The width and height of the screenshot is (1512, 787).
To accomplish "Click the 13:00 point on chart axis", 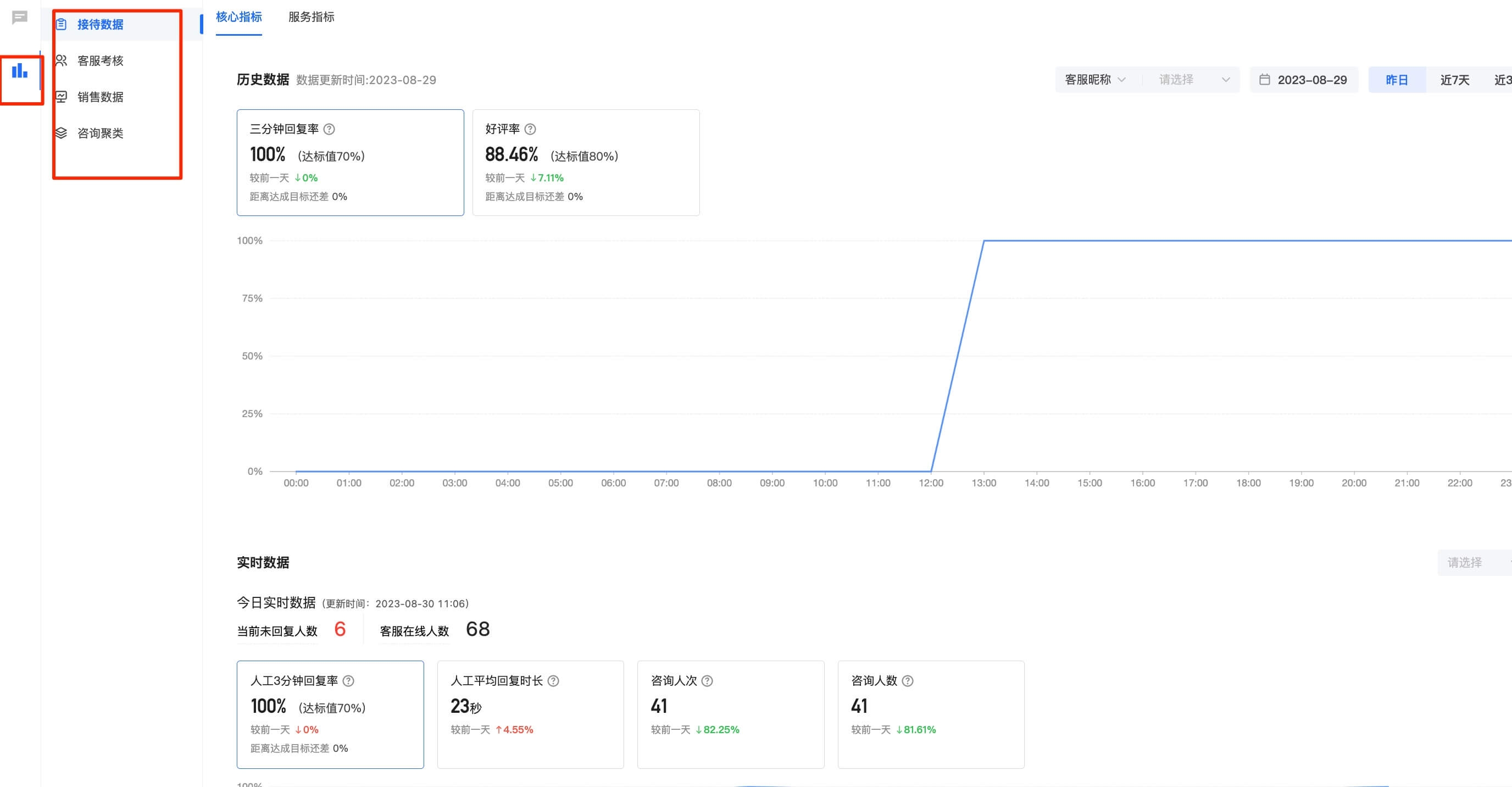I will click(984, 483).
